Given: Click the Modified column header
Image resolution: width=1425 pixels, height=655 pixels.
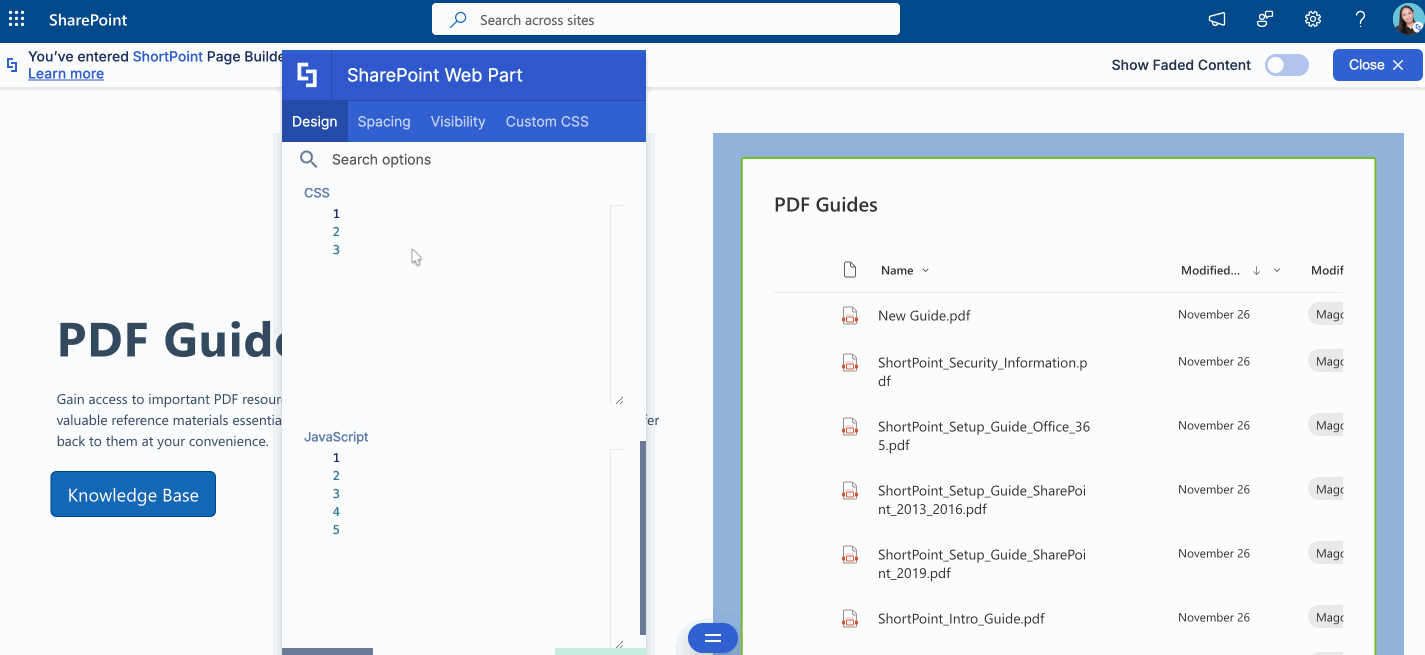Looking at the screenshot, I should coord(1210,270).
